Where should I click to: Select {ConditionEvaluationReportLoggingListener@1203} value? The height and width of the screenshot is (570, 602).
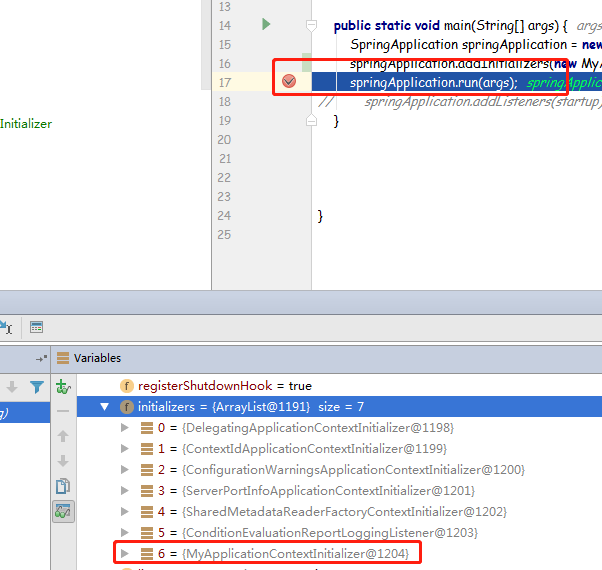(330, 532)
